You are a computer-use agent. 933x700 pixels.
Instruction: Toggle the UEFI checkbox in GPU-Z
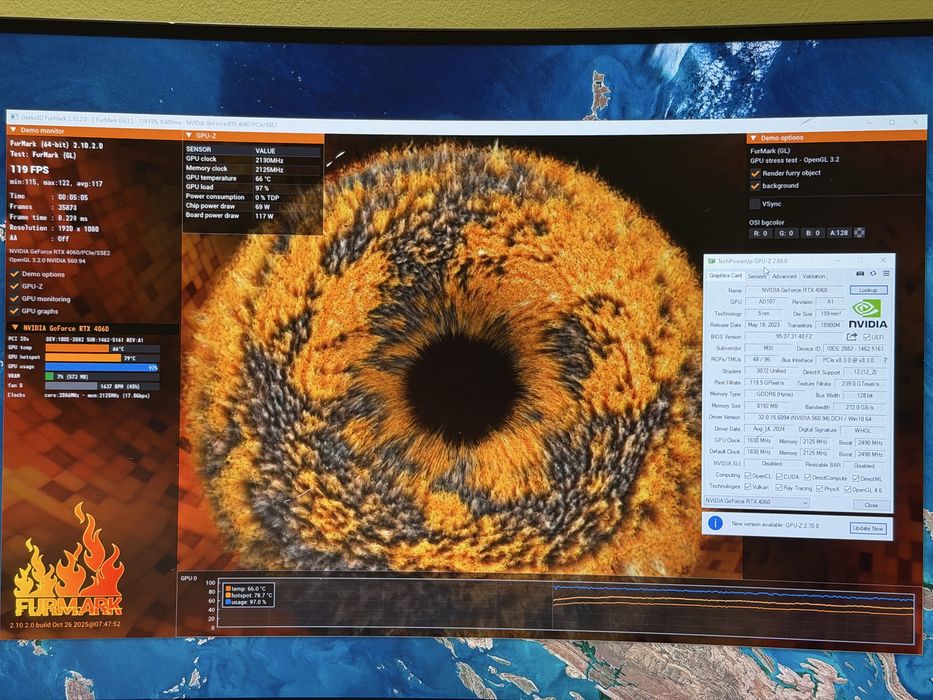point(866,337)
